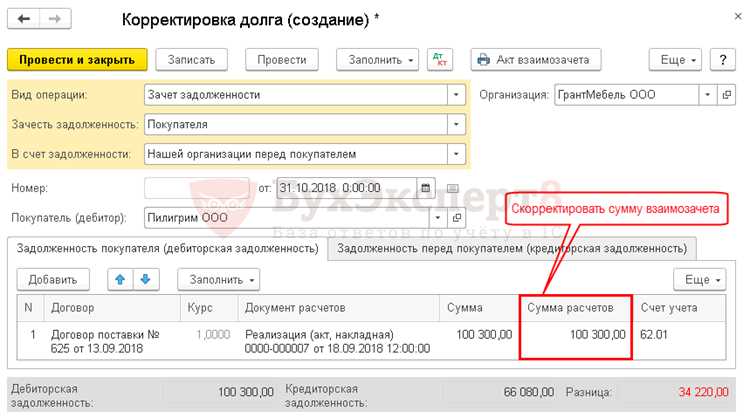Go back with the left arrow

pos(23,19)
